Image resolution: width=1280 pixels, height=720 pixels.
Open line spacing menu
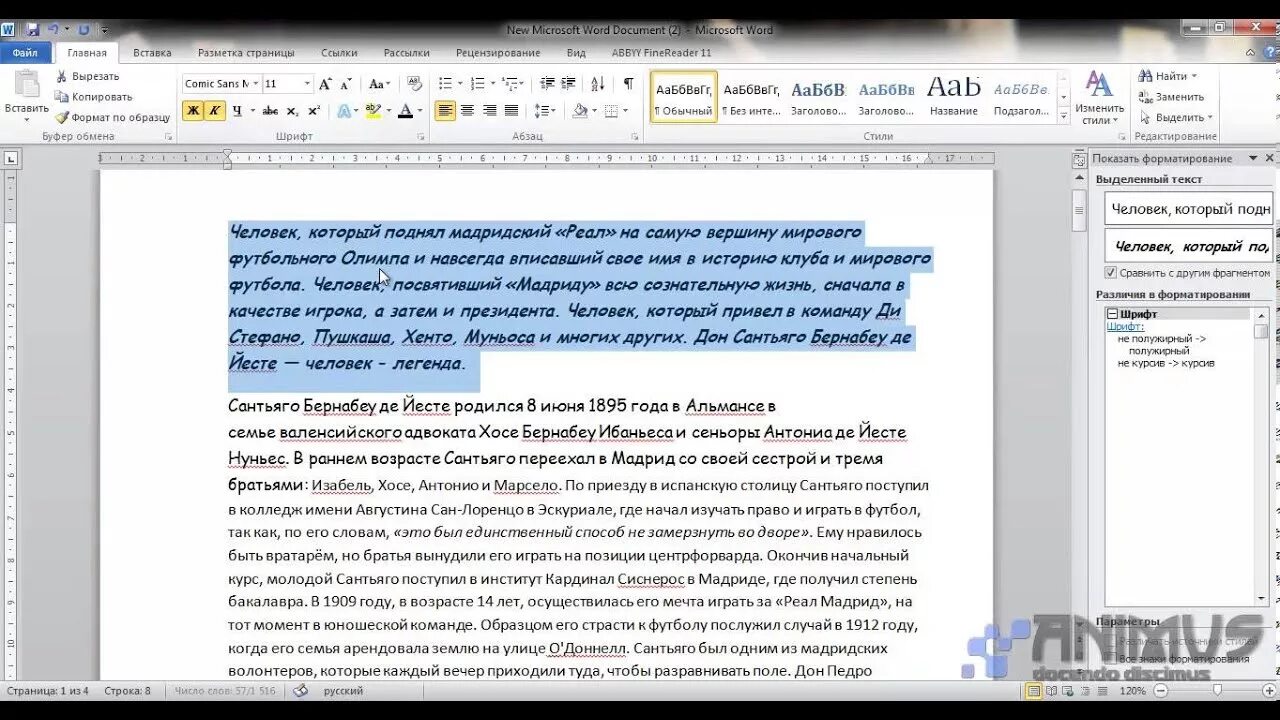tap(545, 111)
